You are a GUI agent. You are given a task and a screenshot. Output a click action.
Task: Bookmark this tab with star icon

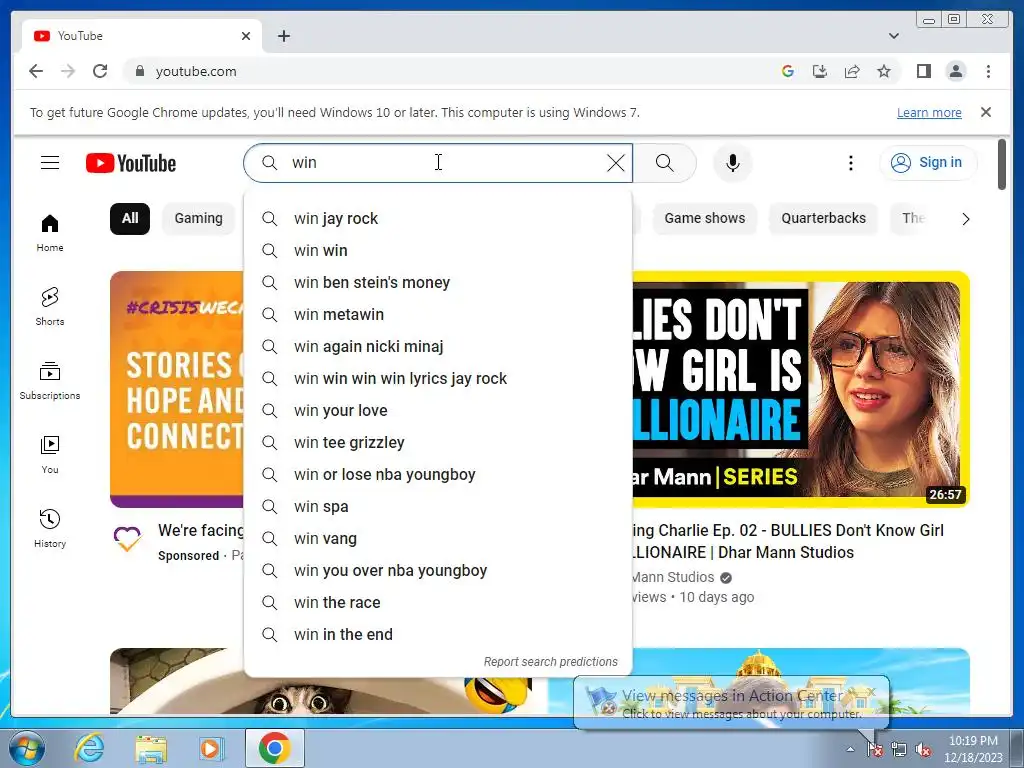tap(884, 71)
